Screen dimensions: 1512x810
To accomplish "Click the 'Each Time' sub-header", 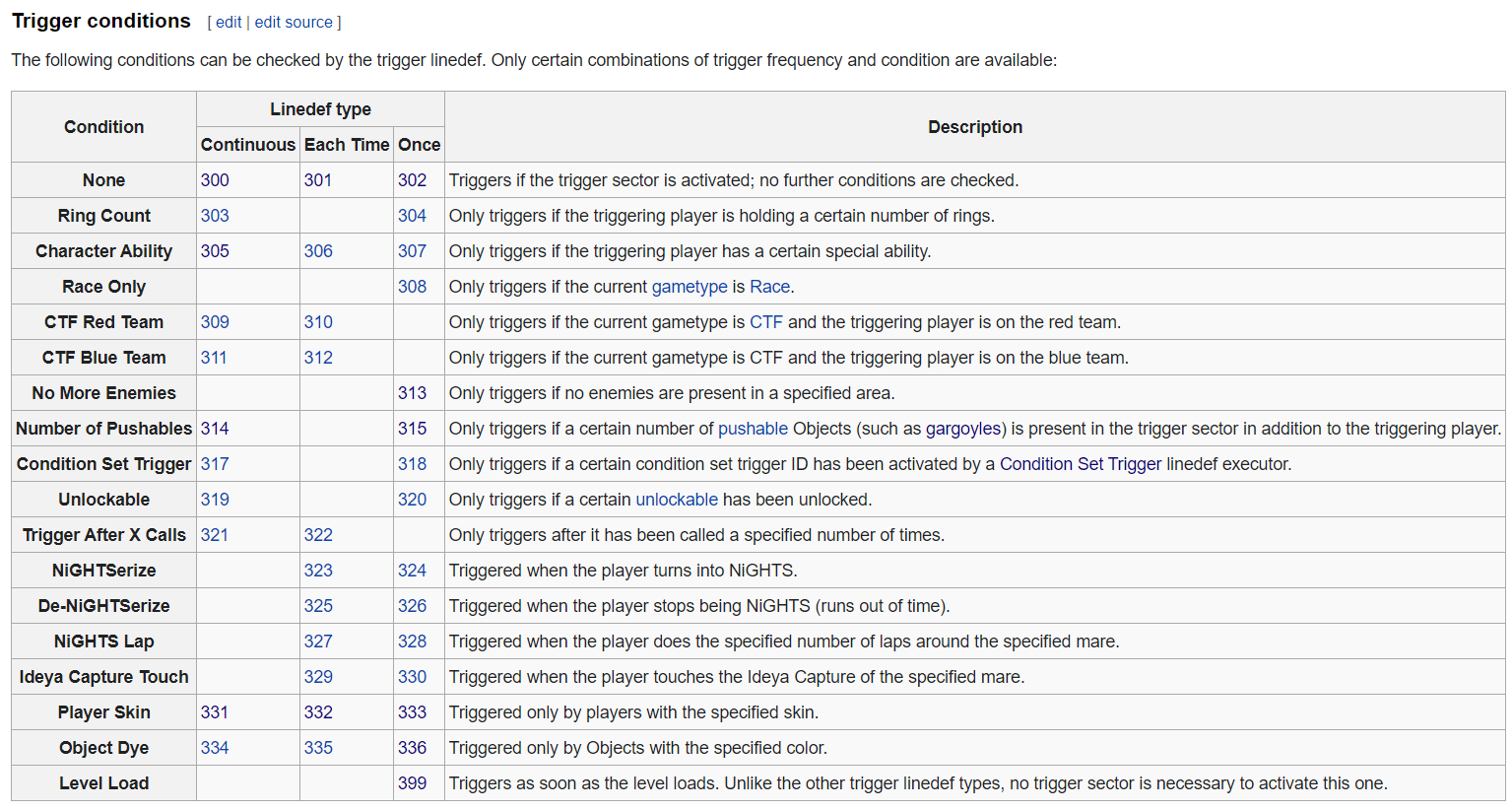I will [x=347, y=145].
